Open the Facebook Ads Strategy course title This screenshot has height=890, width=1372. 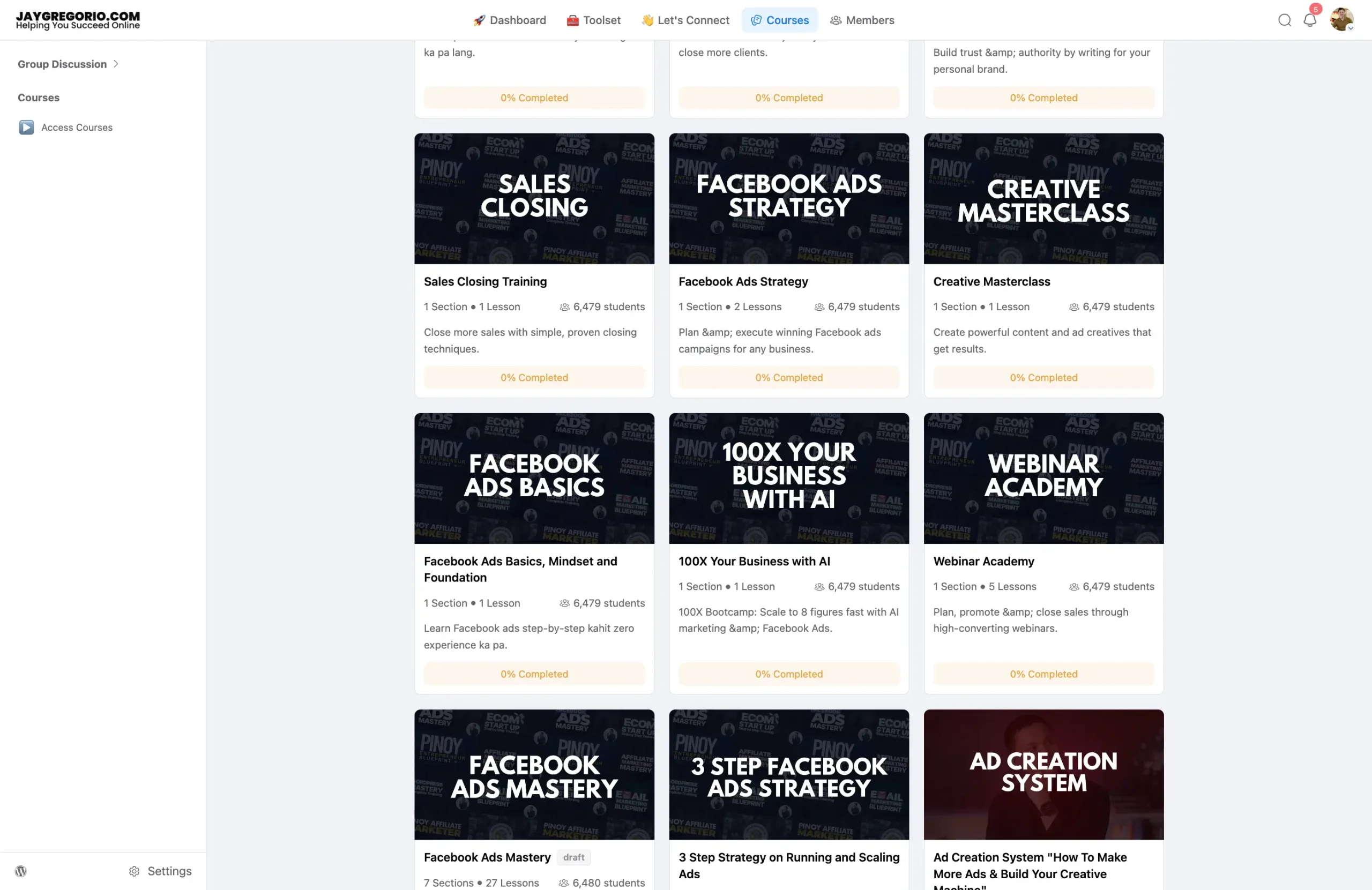click(743, 281)
